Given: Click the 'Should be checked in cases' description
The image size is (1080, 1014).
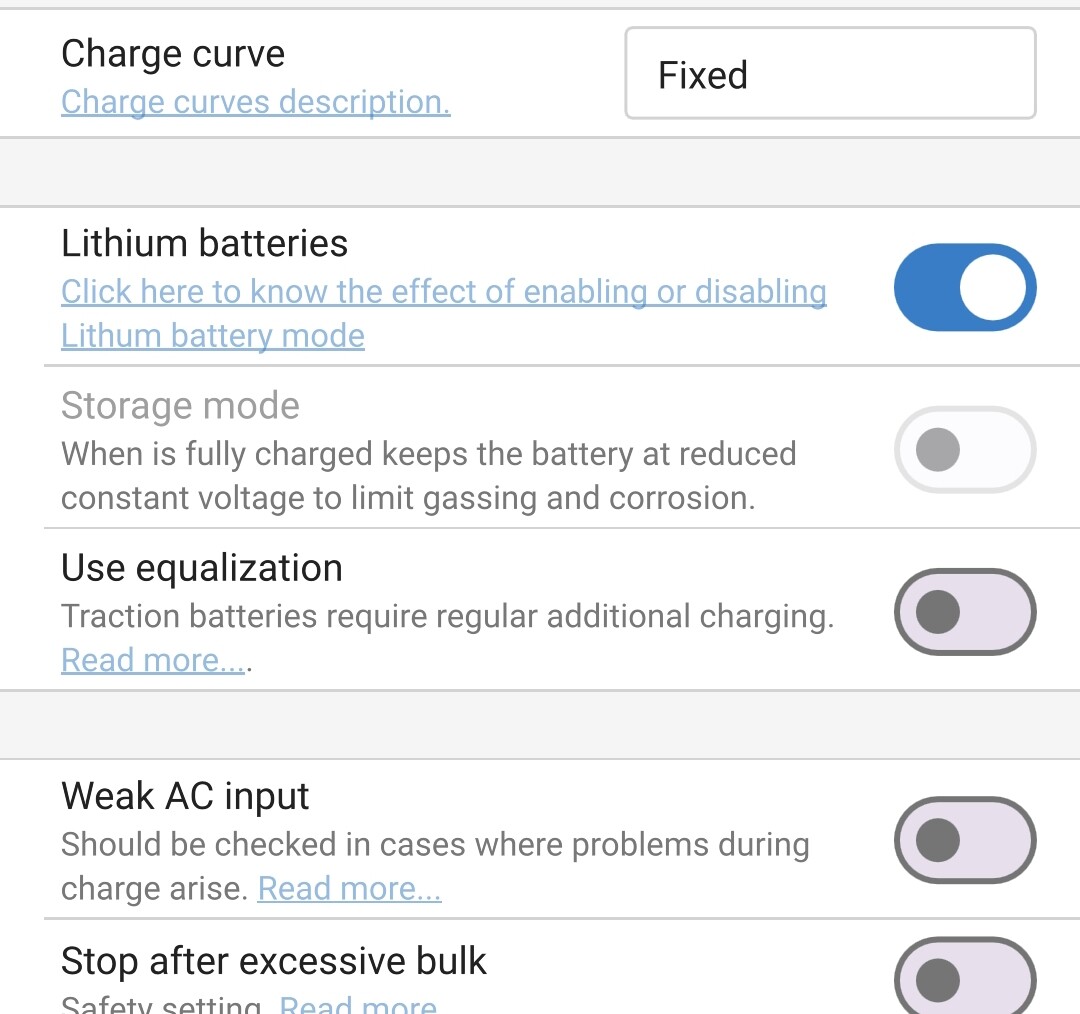Looking at the screenshot, I should 434,844.
